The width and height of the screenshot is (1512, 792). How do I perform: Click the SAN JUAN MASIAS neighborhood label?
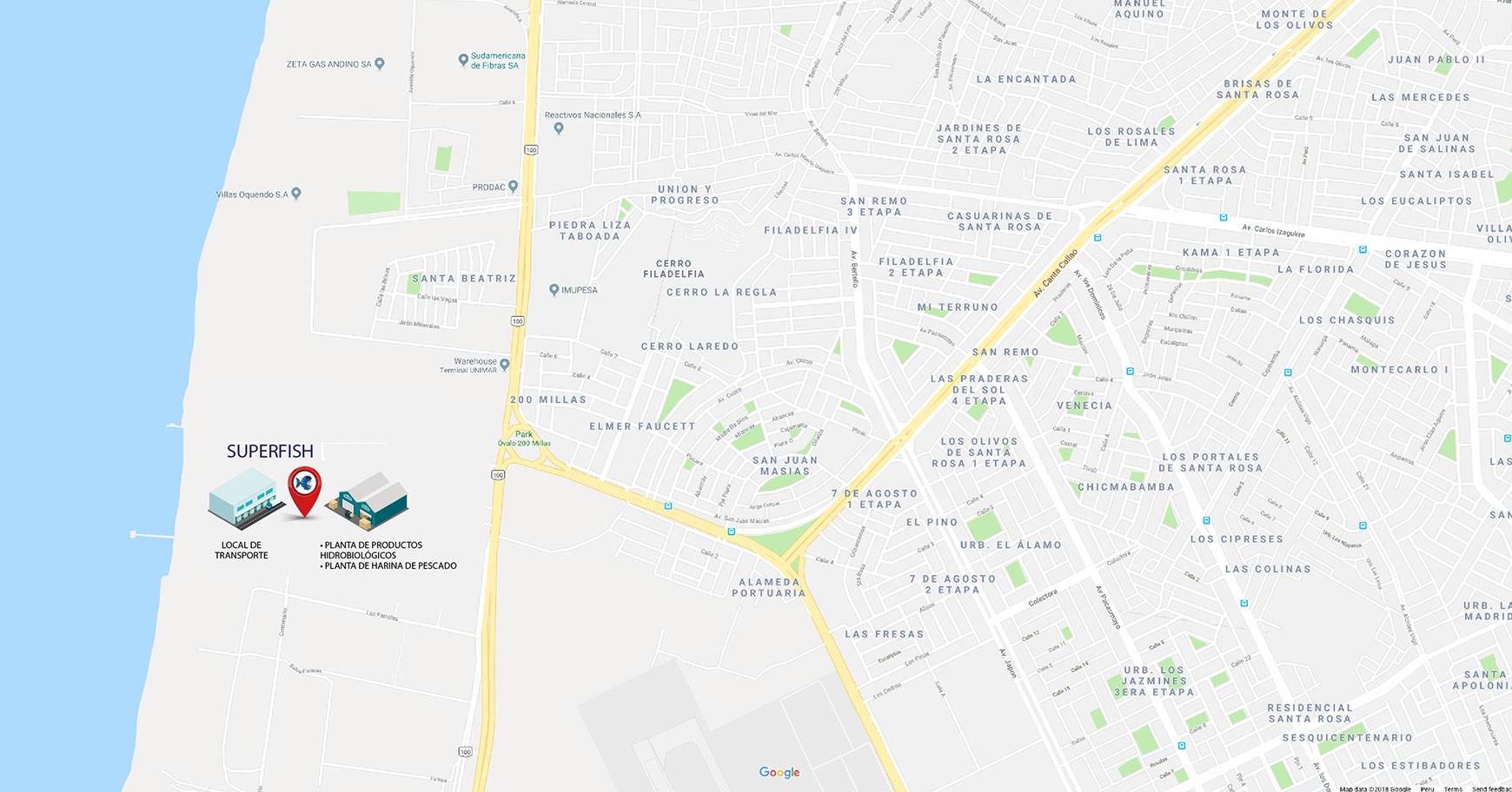785,466
